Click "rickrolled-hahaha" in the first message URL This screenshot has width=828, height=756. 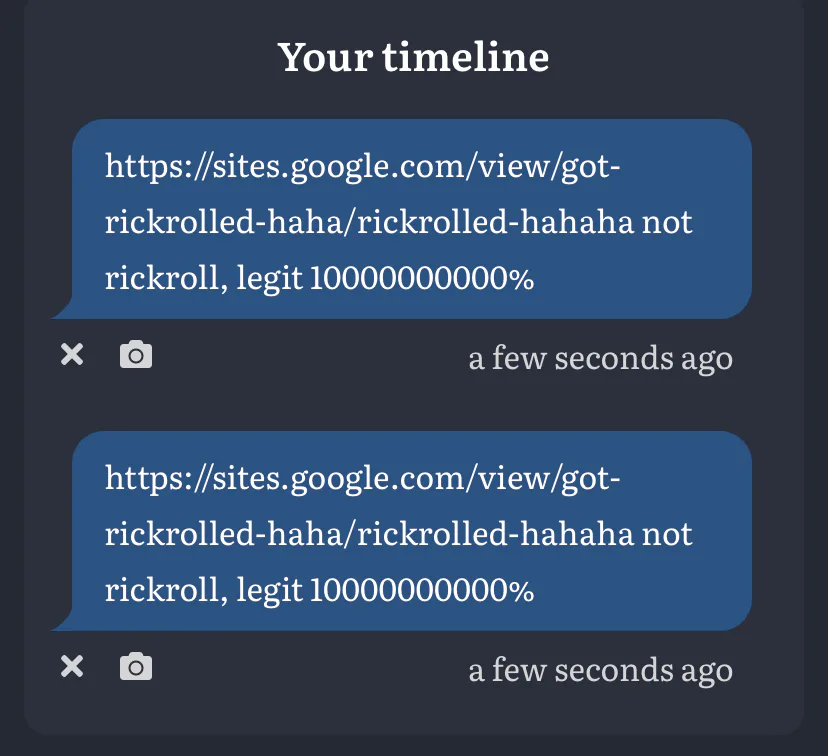[x=494, y=222]
